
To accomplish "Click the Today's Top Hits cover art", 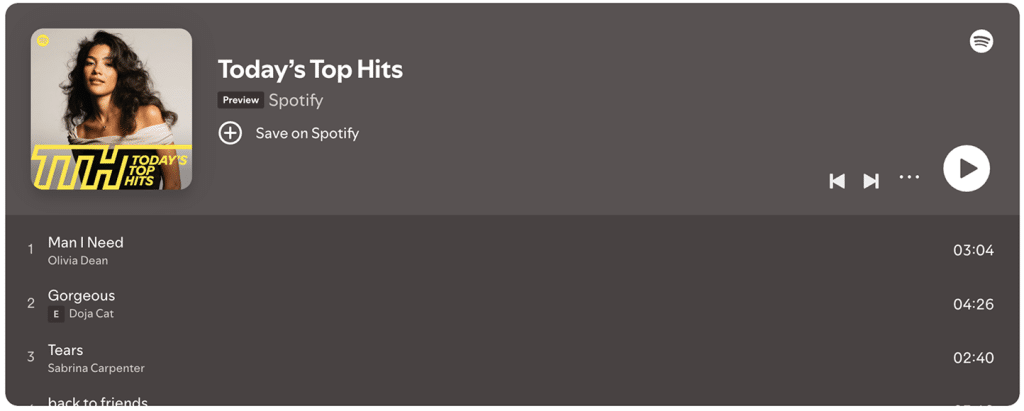I will tap(111, 109).
